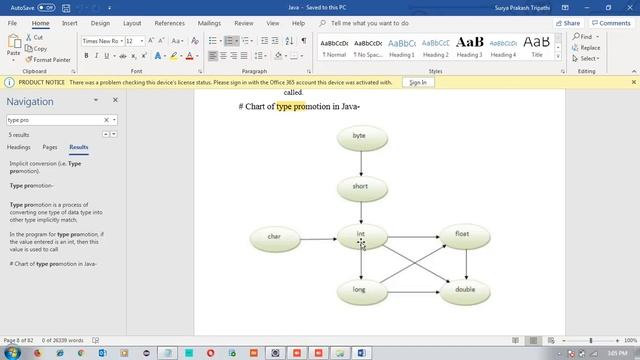This screenshot has width=640, height=360.
Task: Apply Text Effects icon
Action: 158,56
